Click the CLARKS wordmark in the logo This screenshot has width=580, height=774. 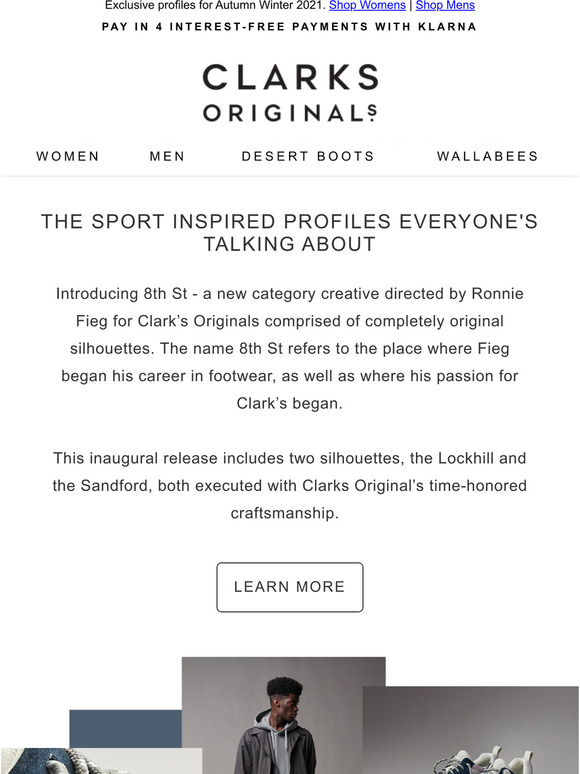click(290, 77)
